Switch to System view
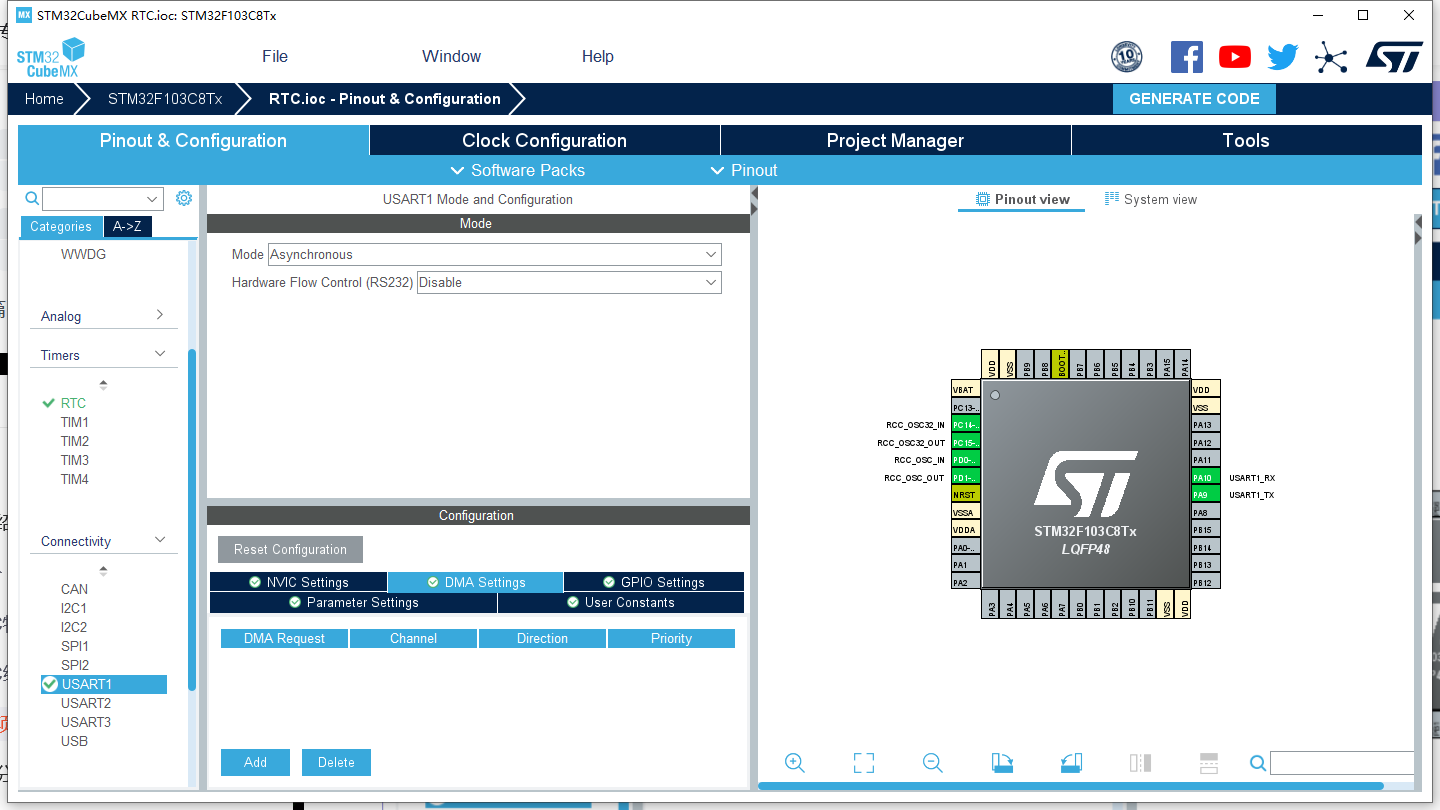Viewport: 1440px width, 810px height. [1151, 199]
